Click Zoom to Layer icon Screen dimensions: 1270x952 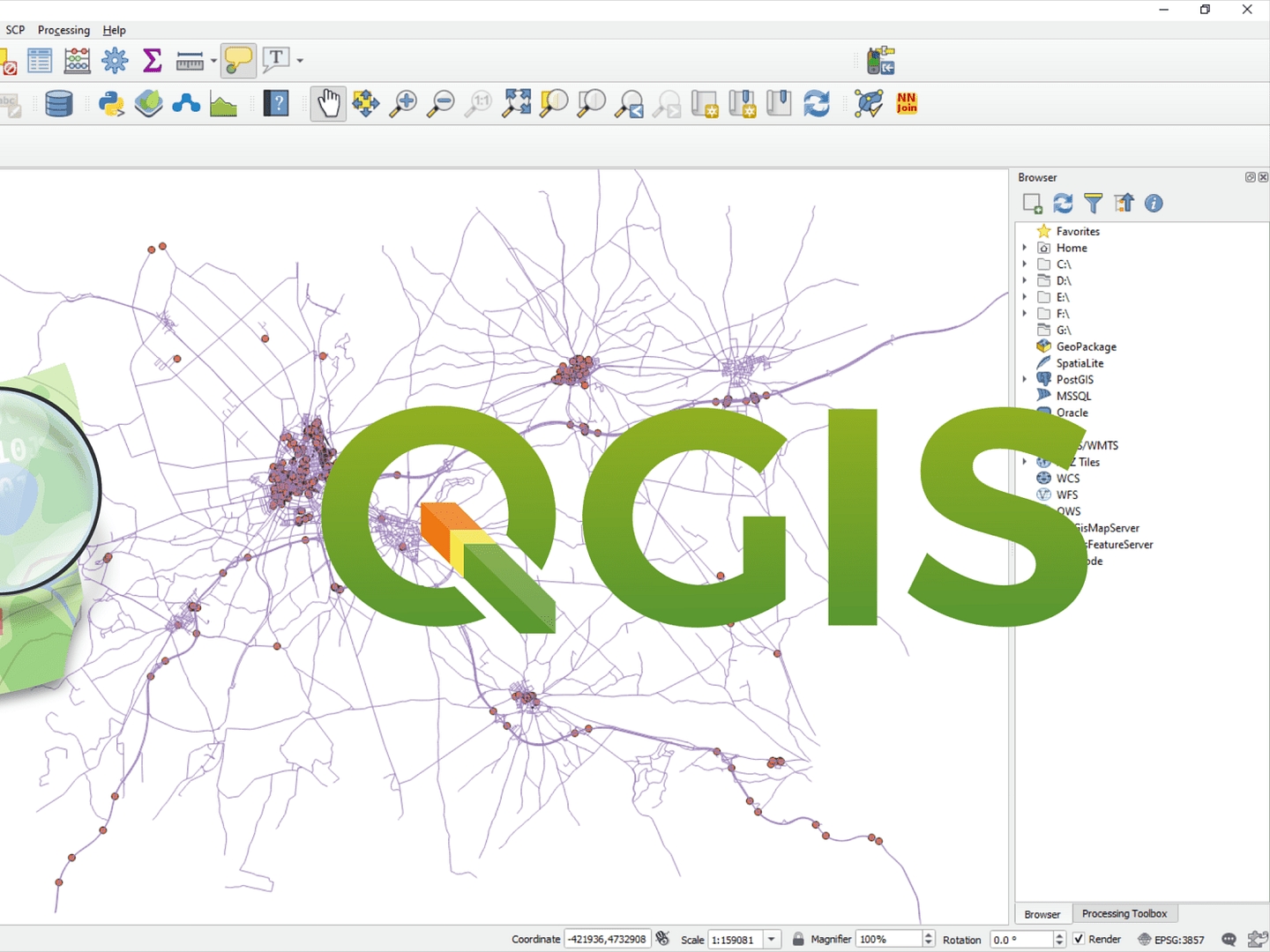[x=591, y=104]
